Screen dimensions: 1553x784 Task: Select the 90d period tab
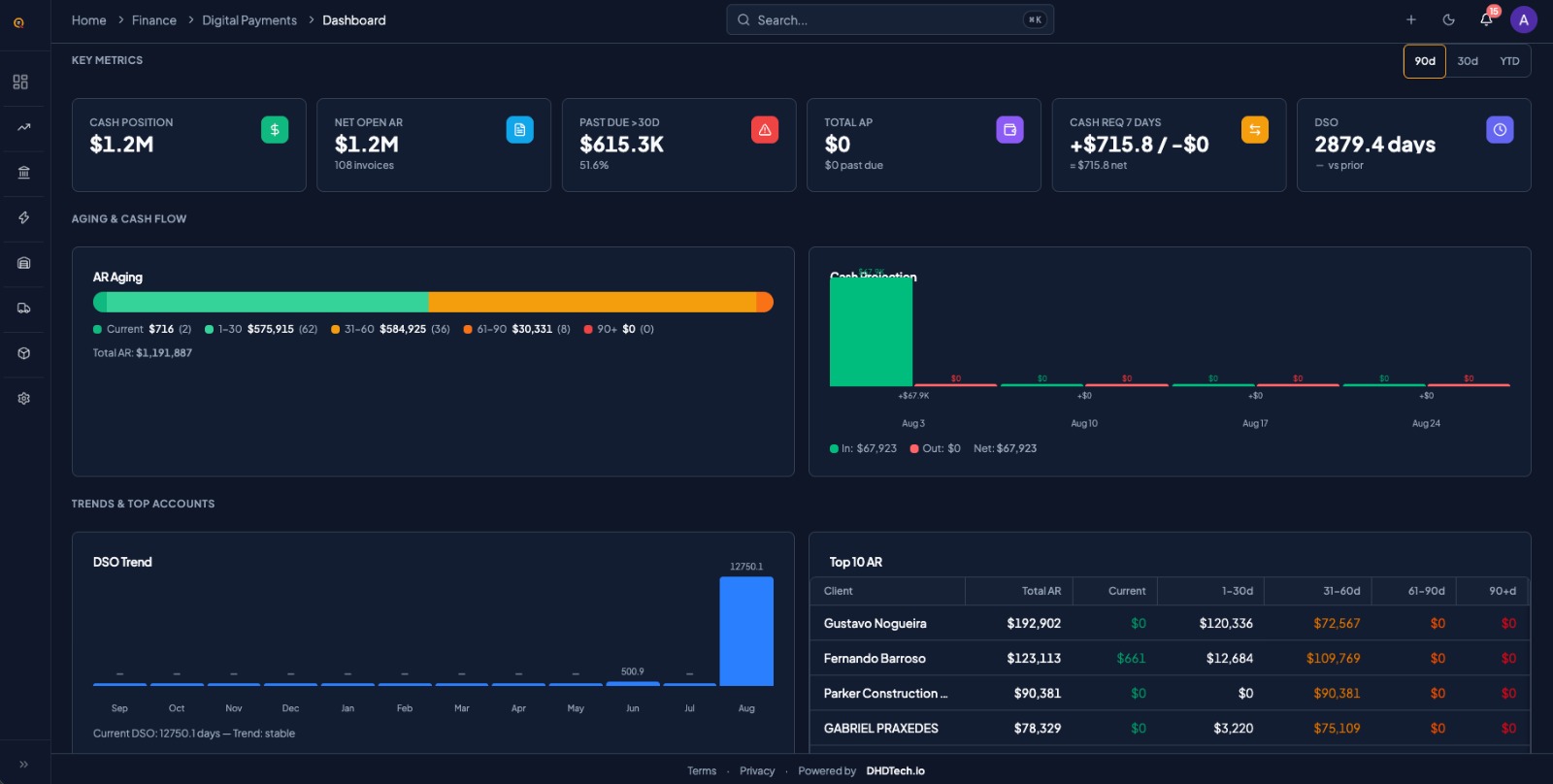[x=1425, y=61]
